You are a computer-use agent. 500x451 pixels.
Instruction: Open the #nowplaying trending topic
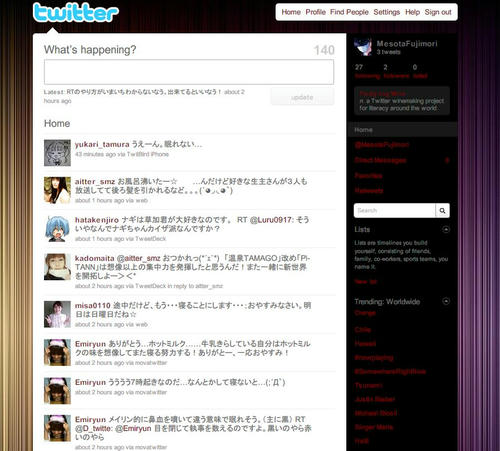tap(374, 358)
